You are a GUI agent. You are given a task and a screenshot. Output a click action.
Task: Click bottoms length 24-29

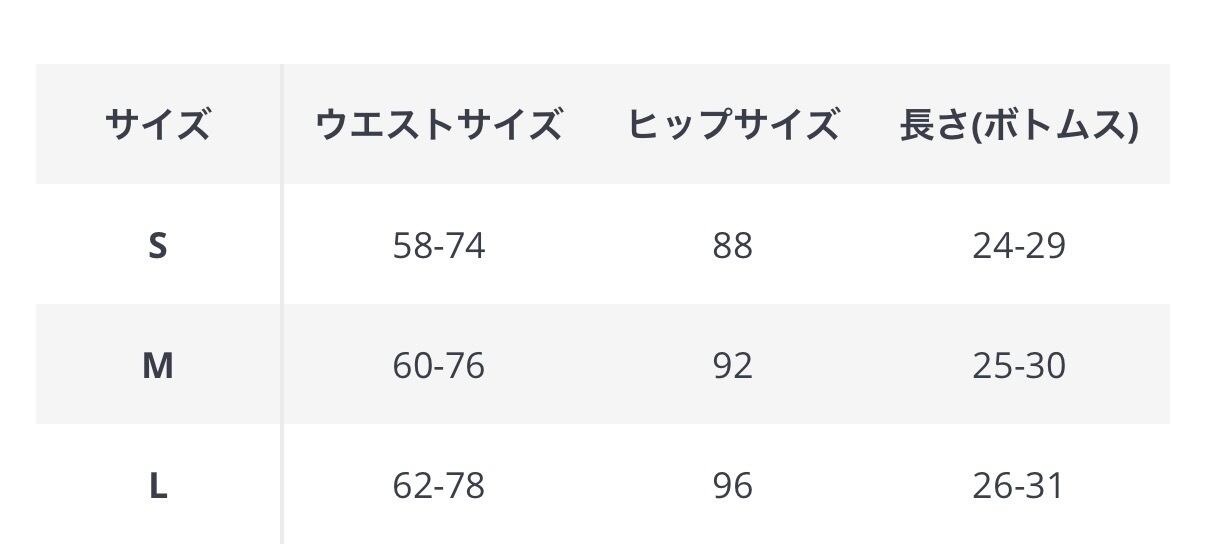pos(1018,245)
